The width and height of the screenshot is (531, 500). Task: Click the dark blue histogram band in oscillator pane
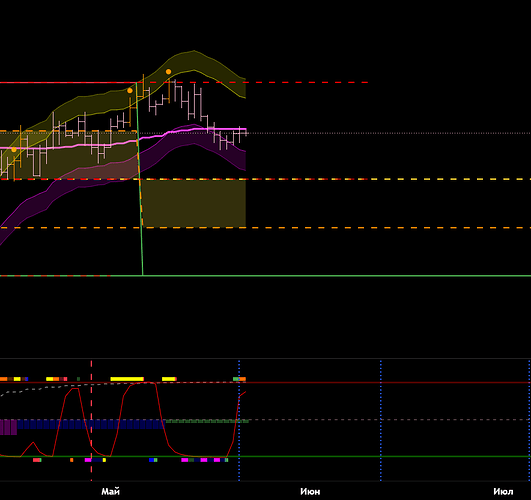point(91,424)
